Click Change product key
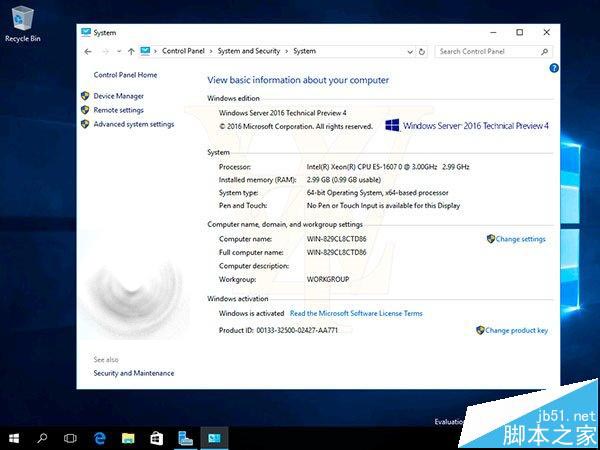600x450 pixels. 517,330
